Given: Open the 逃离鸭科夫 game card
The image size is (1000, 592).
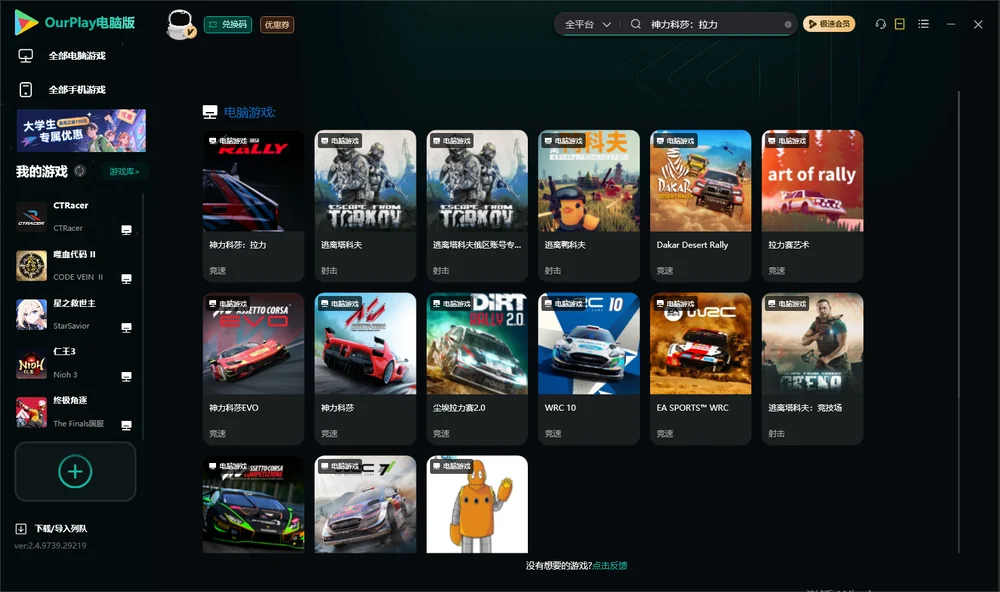Looking at the screenshot, I should tap(589, 206).
